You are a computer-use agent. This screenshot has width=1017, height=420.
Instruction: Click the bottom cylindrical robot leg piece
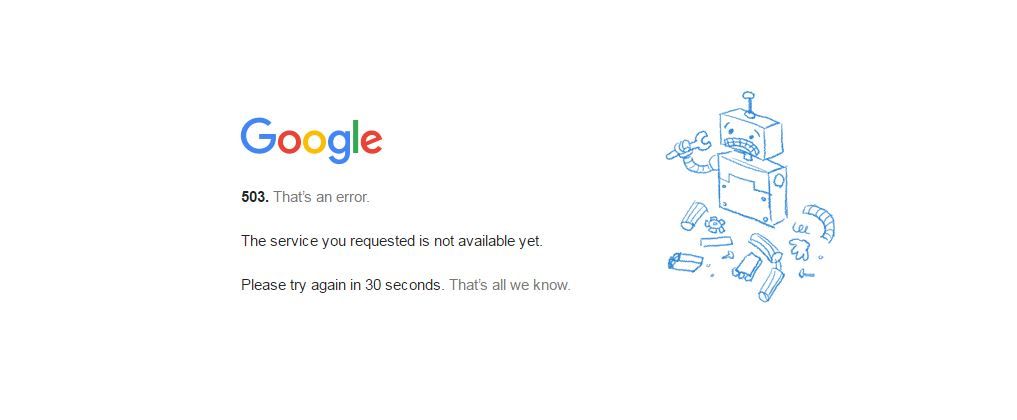click(771, 285)
